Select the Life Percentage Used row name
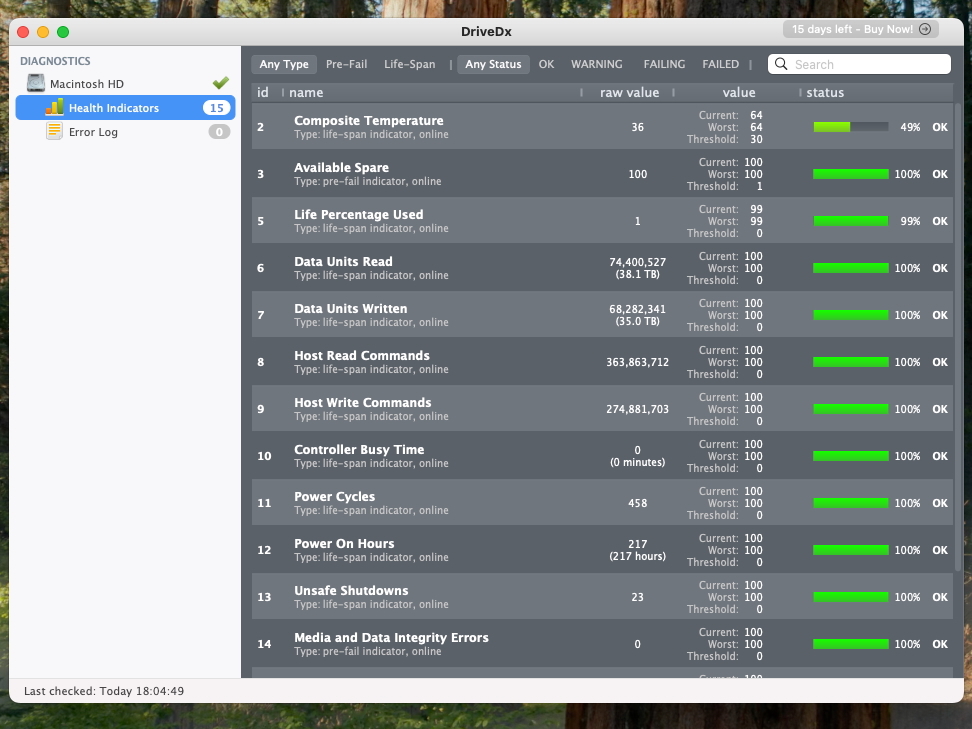This screenshot has width=972, height=729. pyautogui.click(x=359, y=214)
